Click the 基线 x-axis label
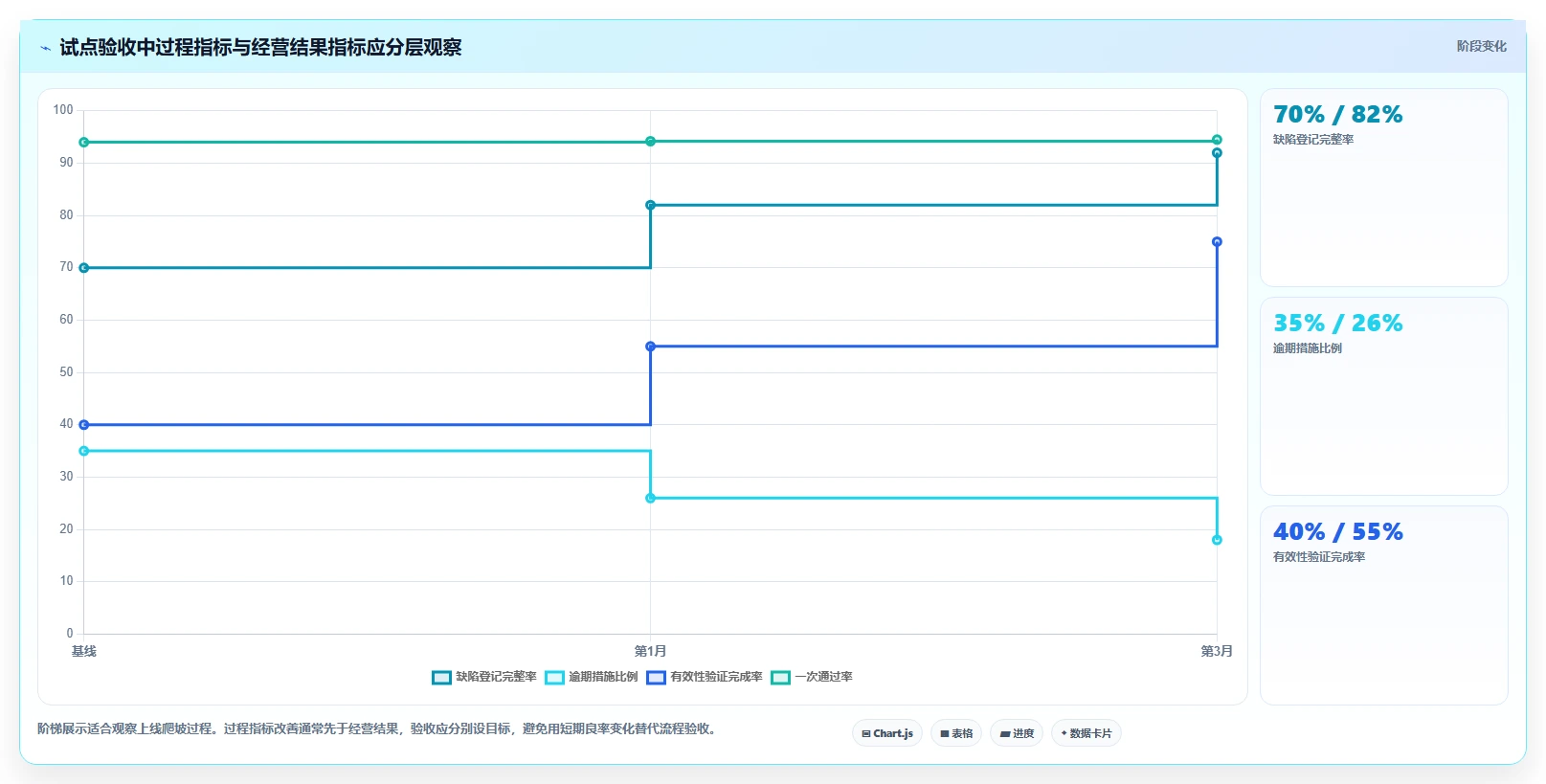 coord(84,651)
